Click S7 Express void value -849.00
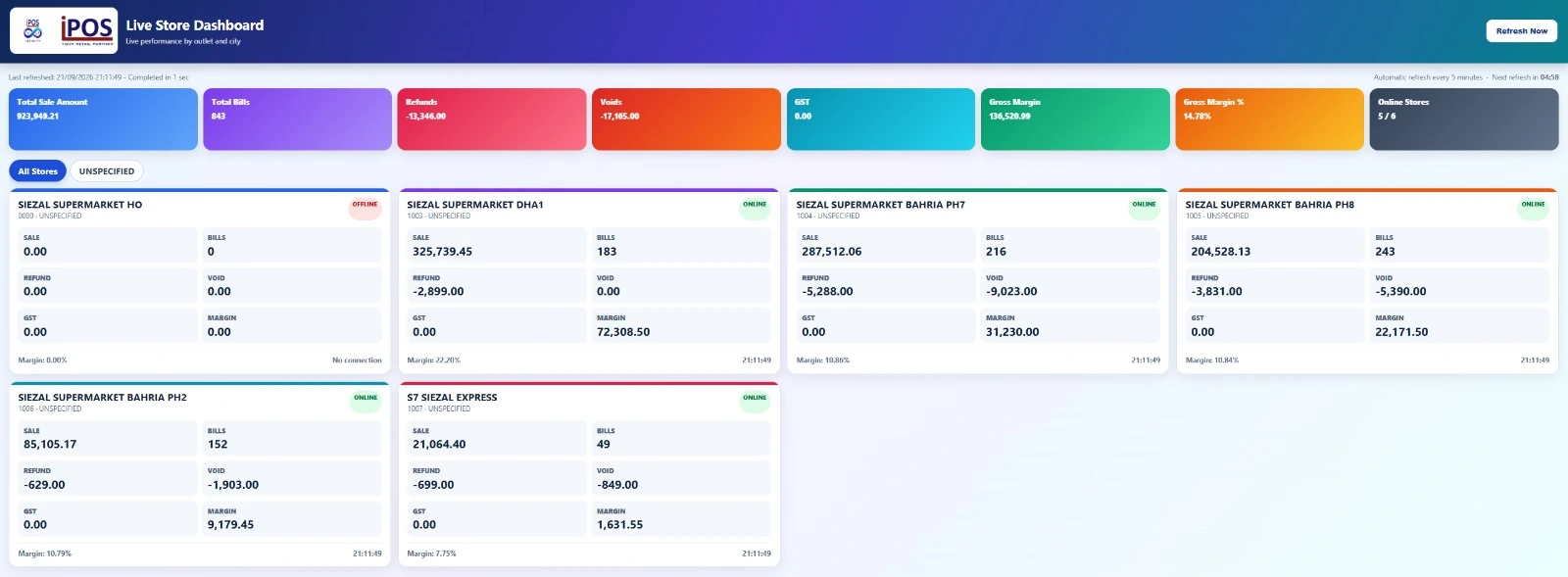1568x577 pixels. tap(617, 485)
